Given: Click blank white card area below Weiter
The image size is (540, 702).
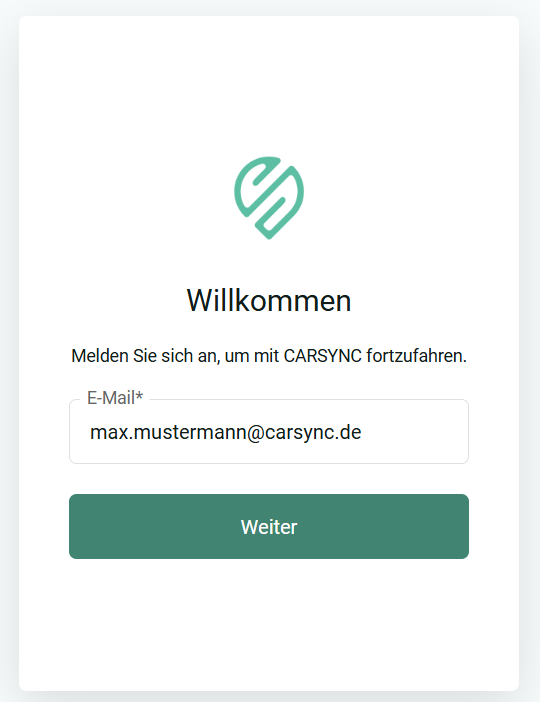Looking at the screenshot, I should [x=269, y=622].
